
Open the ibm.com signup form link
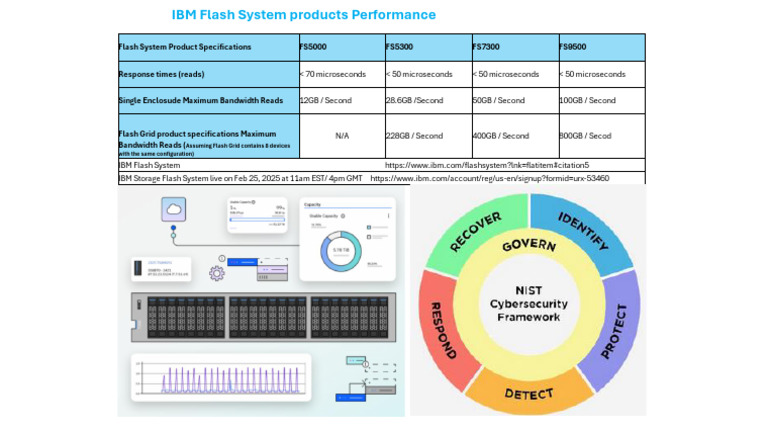tap(490, 178)
